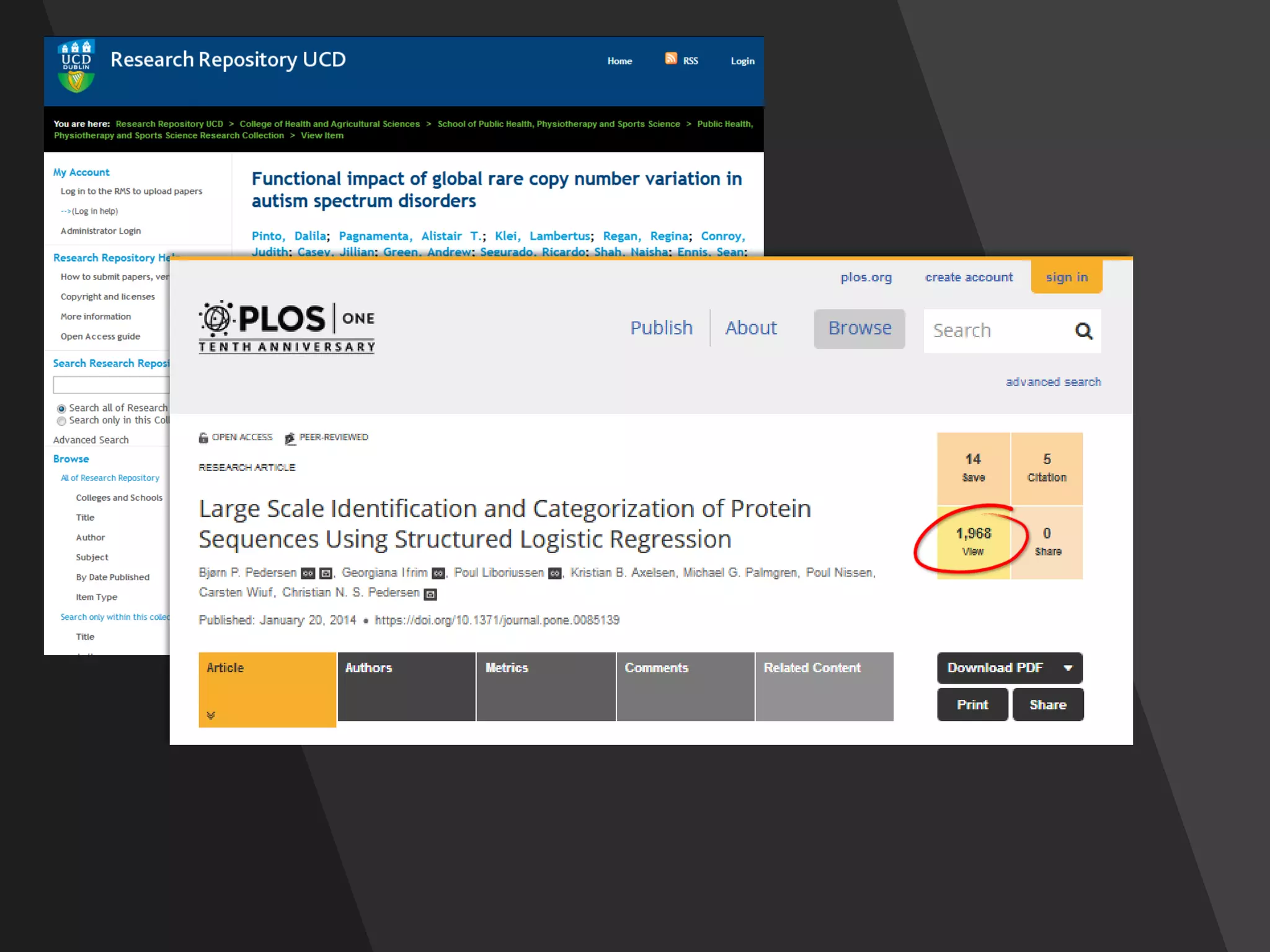Open the Browse menu in PLOS header
Viewport: 1270px width, 952px height.
[859, 328]
